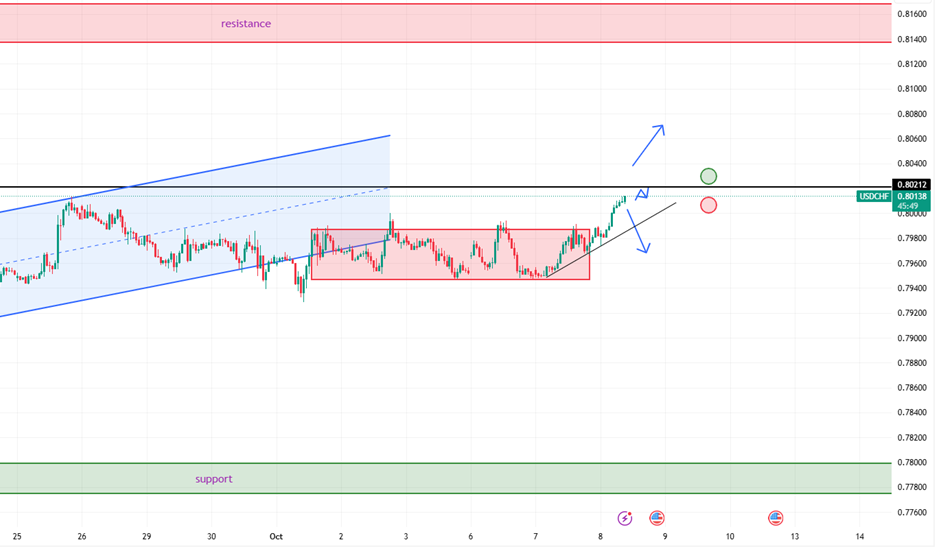Screen dimensions: 941x548
Task: Click the 'Oct' date on time axis
Action: 276,536
